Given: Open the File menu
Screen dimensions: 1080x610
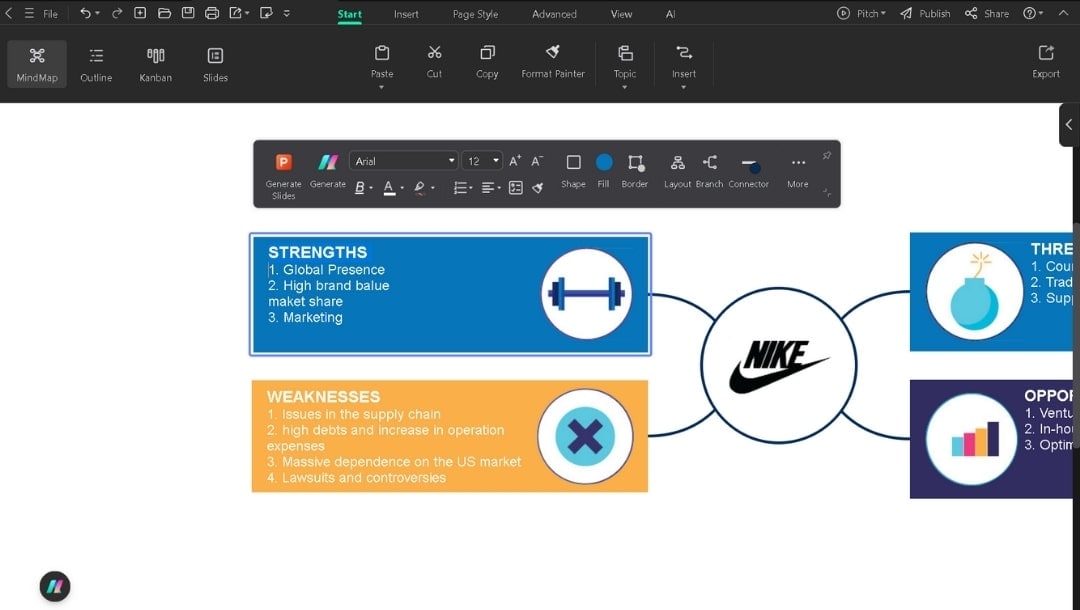Looking at the screenshot, I should pyautogui.click(x=50, y=14).
